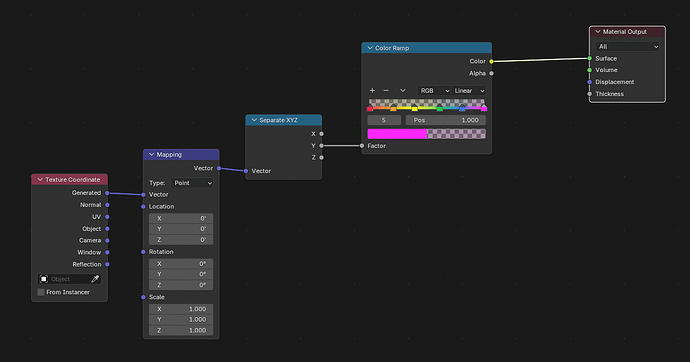The width and height of the screenshot is (690, 362).
Task: Click the Color Ramp Alpha output socket
Action: pos(491,73)
